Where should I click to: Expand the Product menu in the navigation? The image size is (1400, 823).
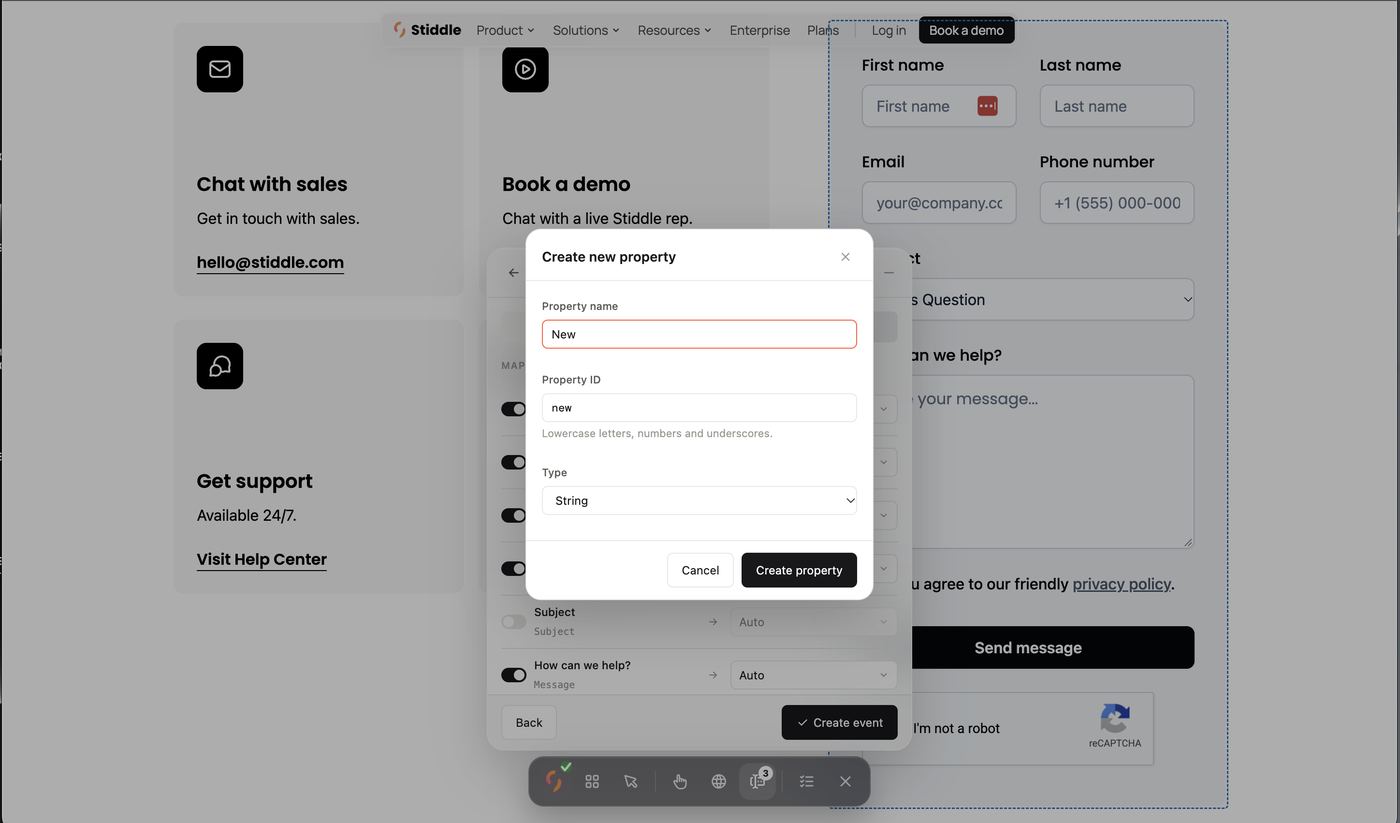click(x=505, y=30)
